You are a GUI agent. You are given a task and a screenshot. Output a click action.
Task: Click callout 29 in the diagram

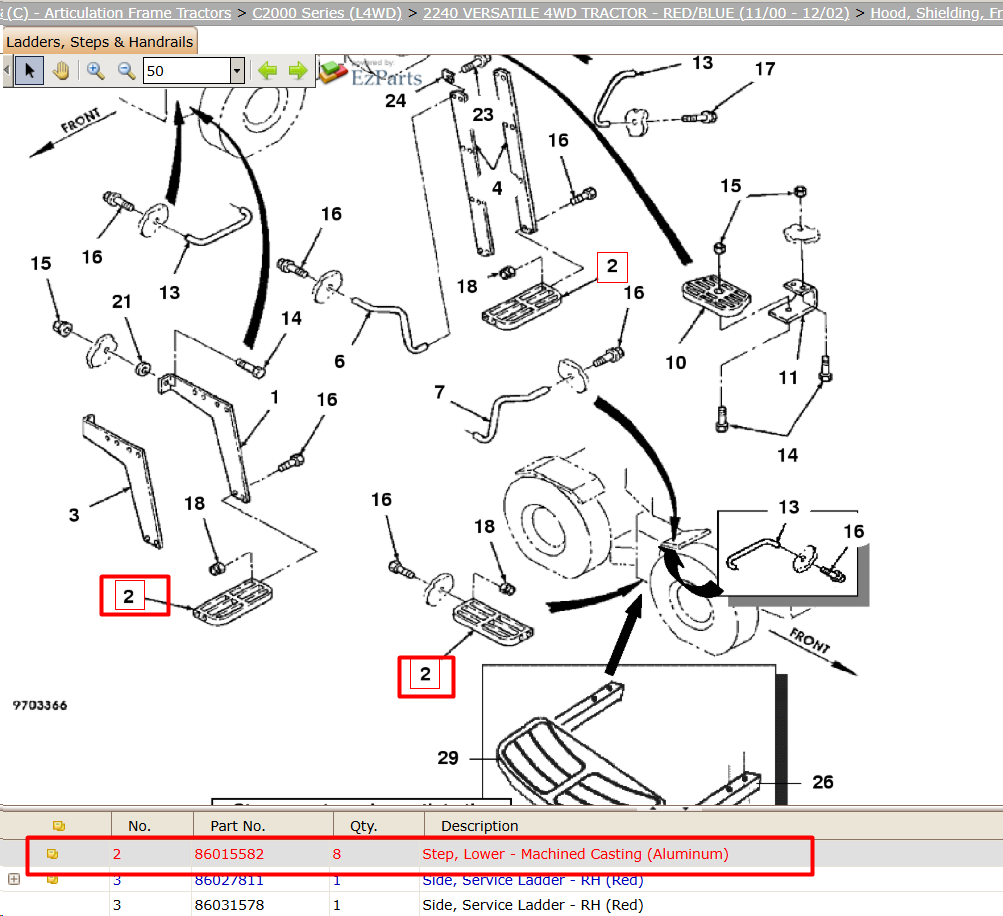[x=448, y=758]
